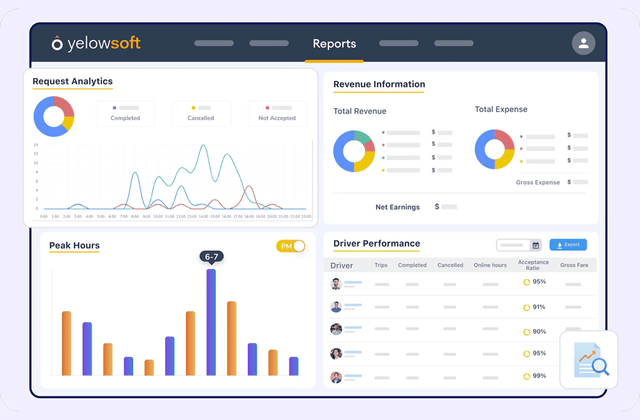640x420 pixels.
Task: Click the Gross Fare column header
Action: click(575, 266)
